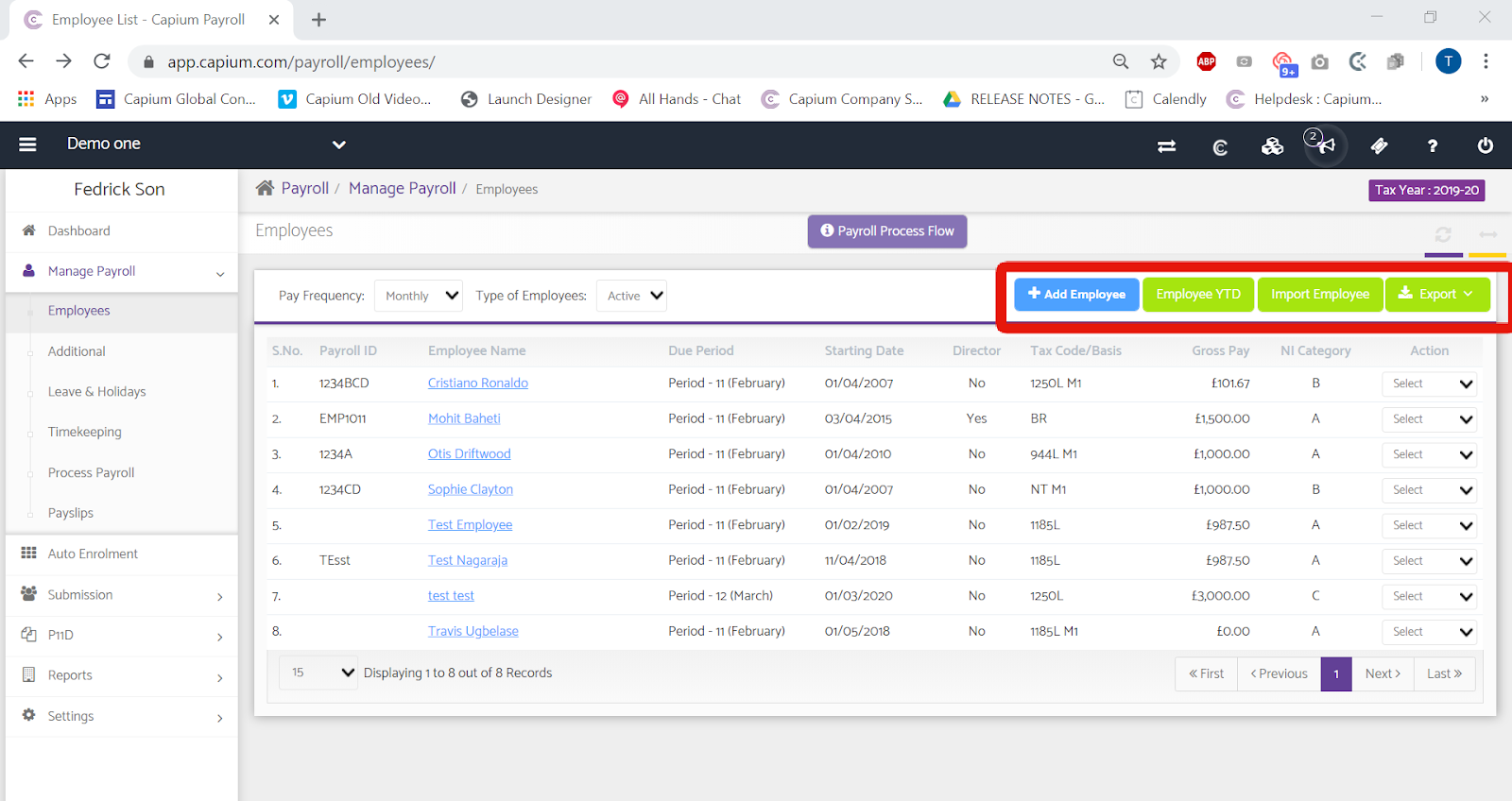Click the browser address bar URL
The image size is (1512, 801).
(301, 62)
